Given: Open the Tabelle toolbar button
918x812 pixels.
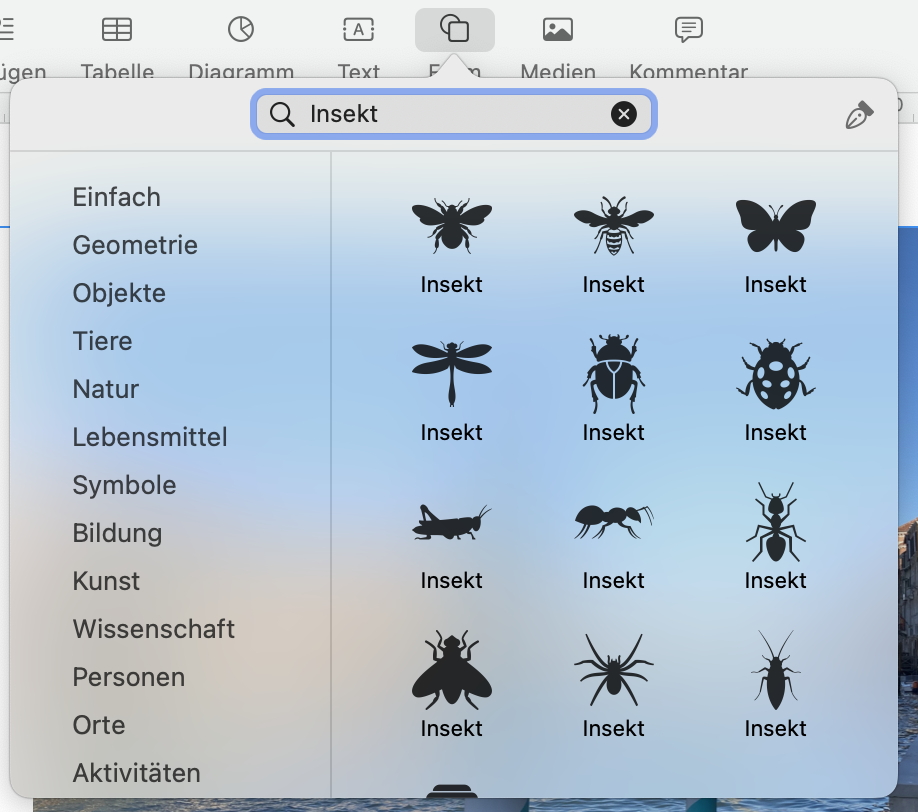Looking at the screenshot, I should tap(117, 29).
